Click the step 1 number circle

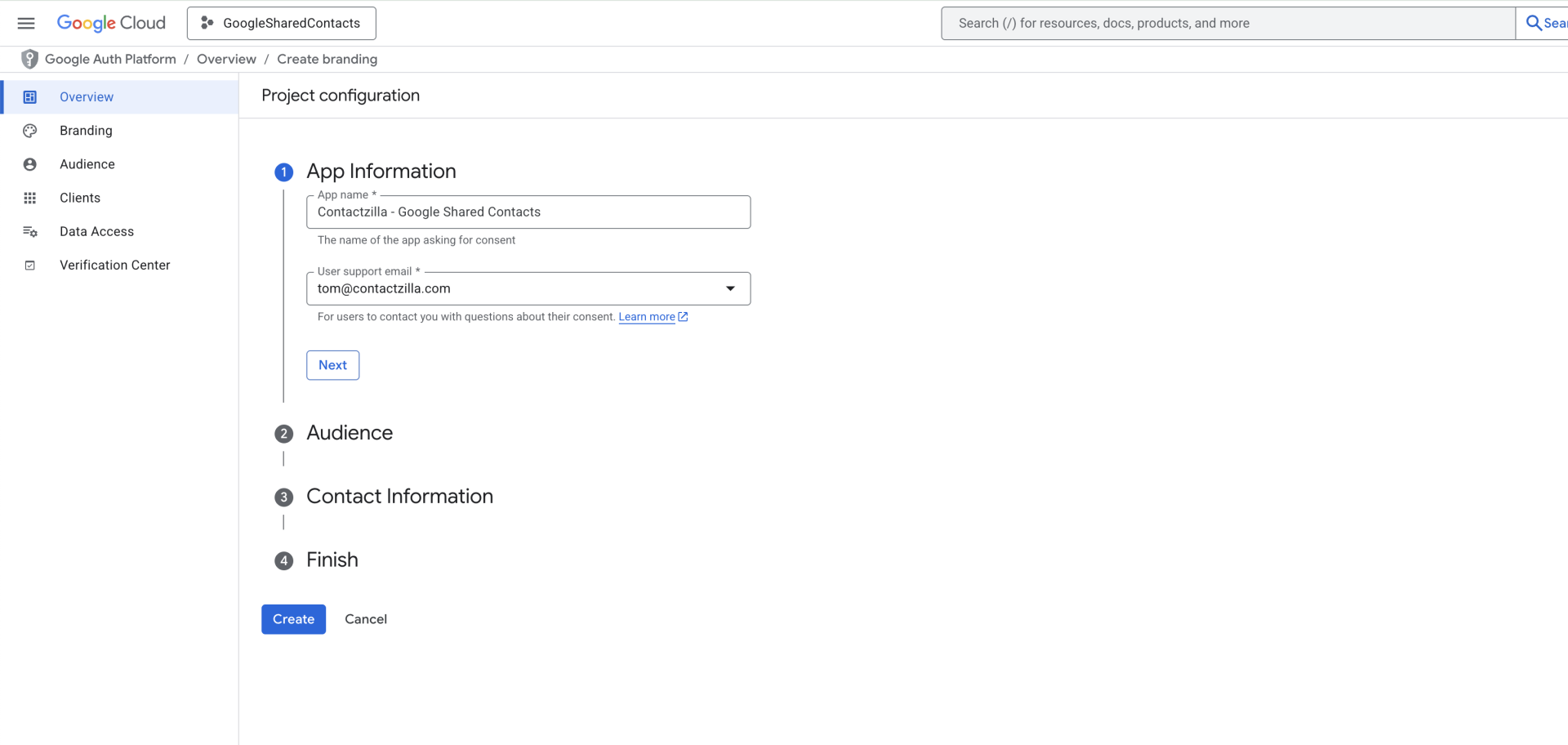(x=283, y=172)
